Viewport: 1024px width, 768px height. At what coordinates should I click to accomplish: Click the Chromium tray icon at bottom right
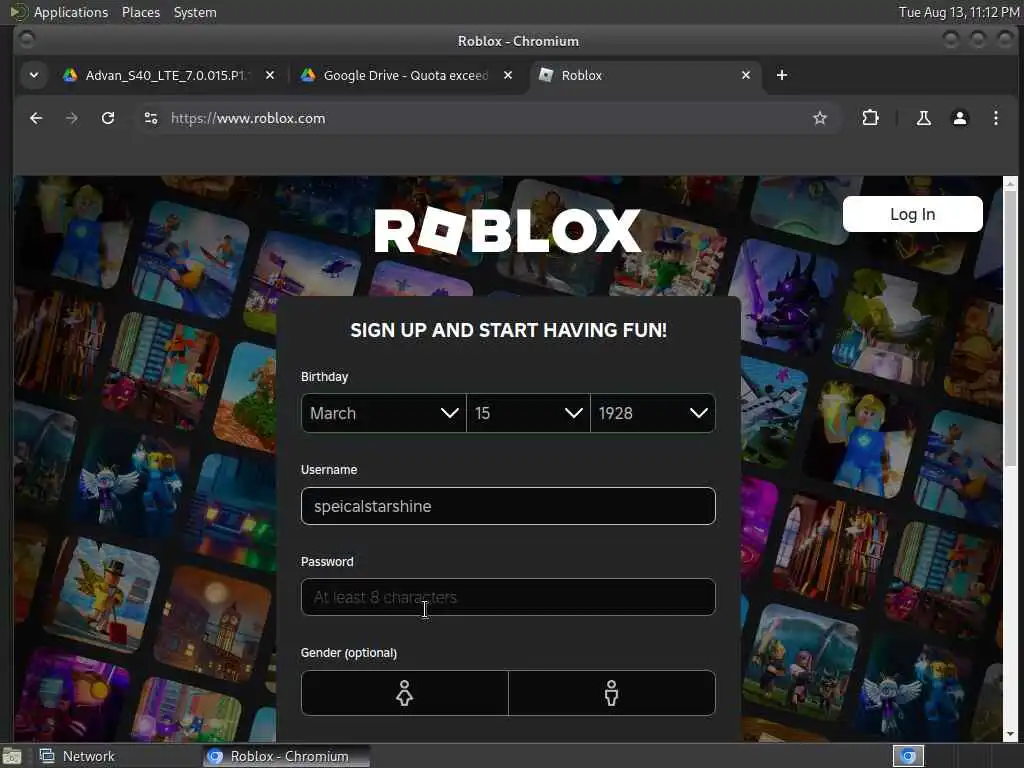point(908,756)
